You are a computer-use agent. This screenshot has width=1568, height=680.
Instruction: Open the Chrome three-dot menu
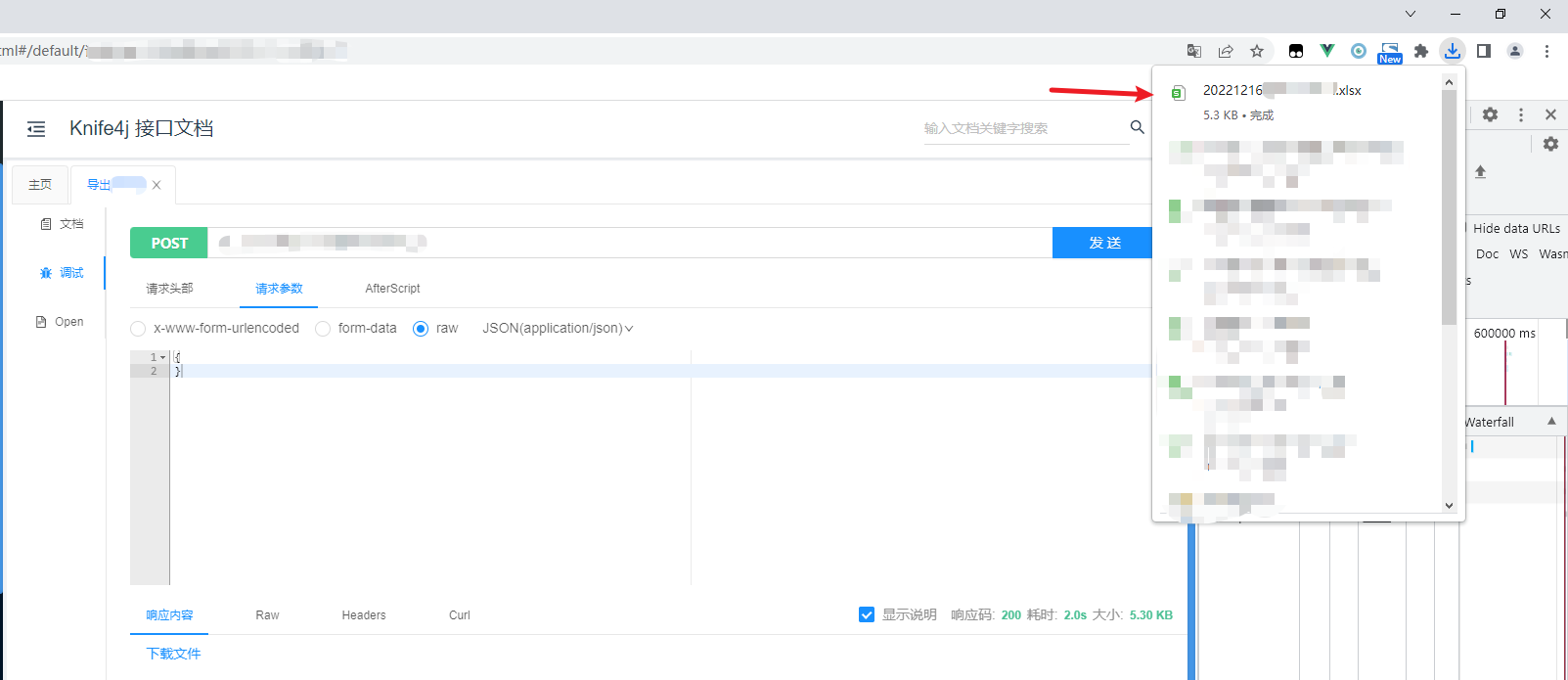(1546, 51)
